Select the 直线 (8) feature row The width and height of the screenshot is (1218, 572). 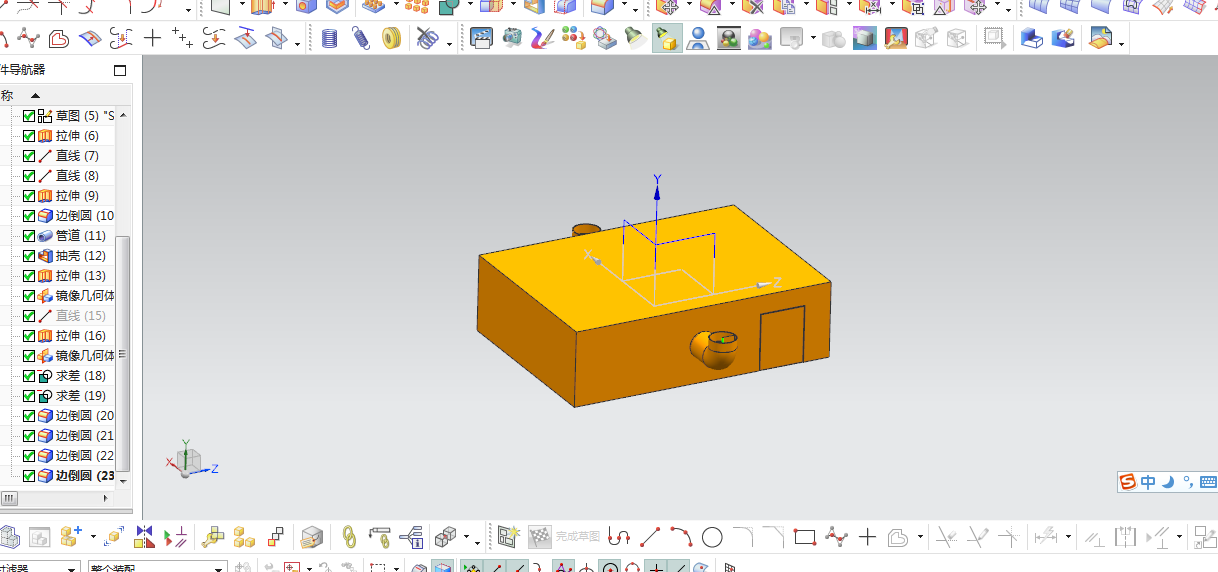[x=66, y=176]
